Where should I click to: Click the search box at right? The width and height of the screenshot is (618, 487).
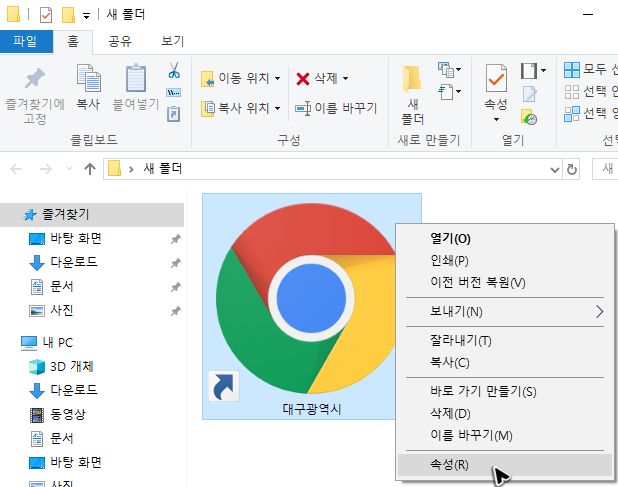[605, 169]
